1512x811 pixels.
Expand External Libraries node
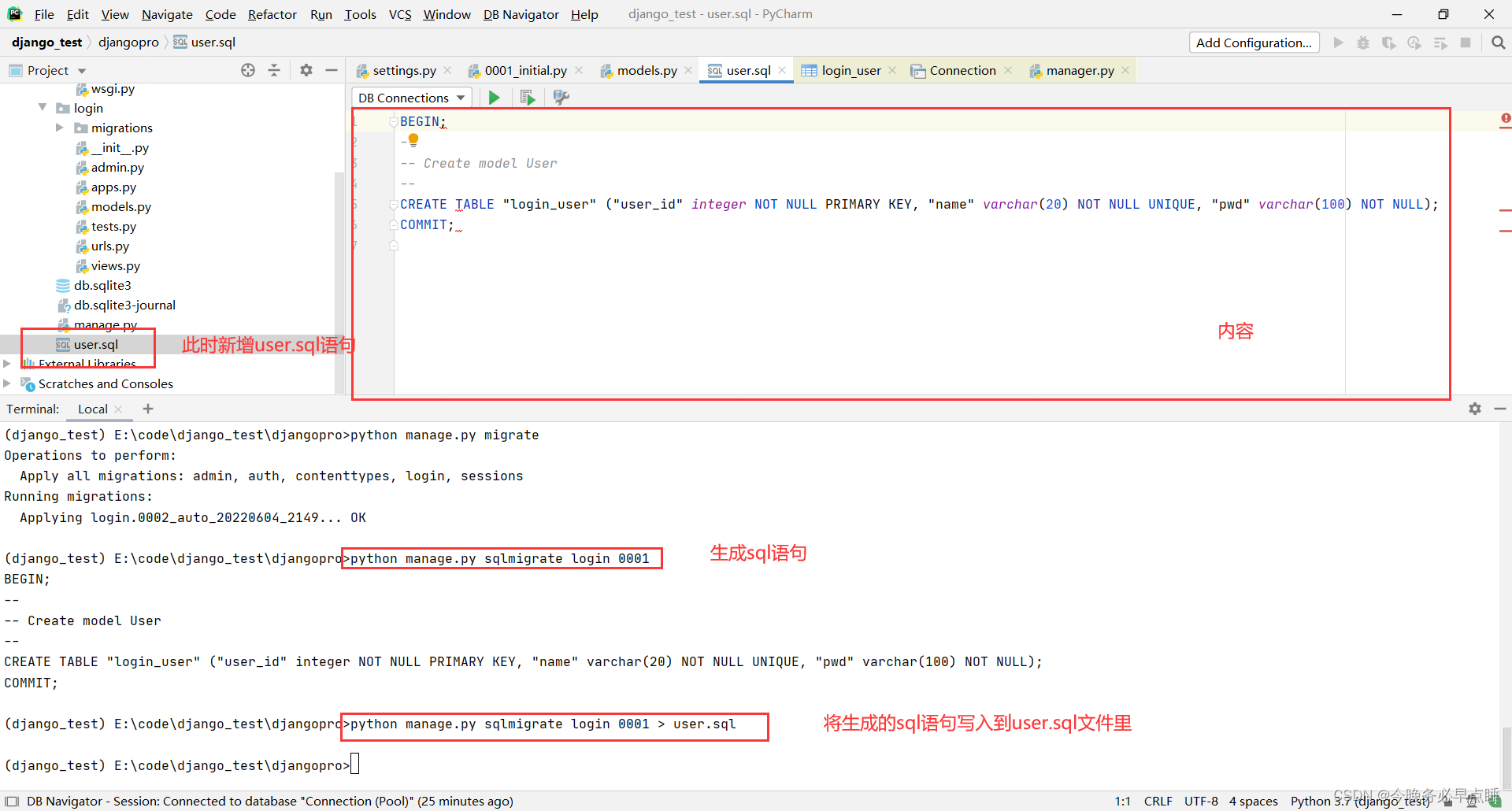(7, 363)
